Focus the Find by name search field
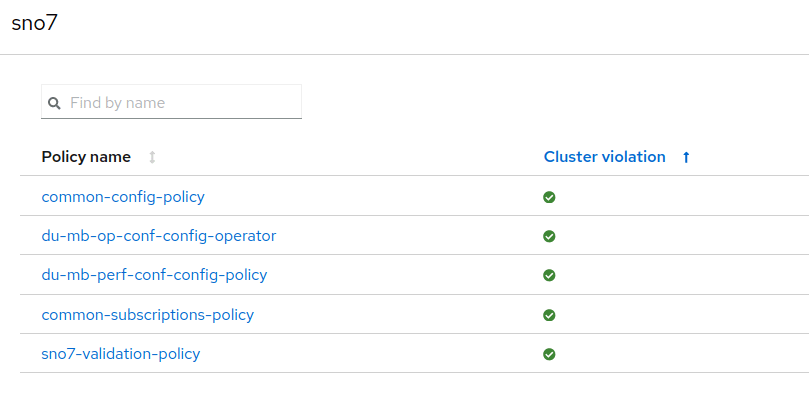The width and height of the screenshot is (809, 409). 180,102
